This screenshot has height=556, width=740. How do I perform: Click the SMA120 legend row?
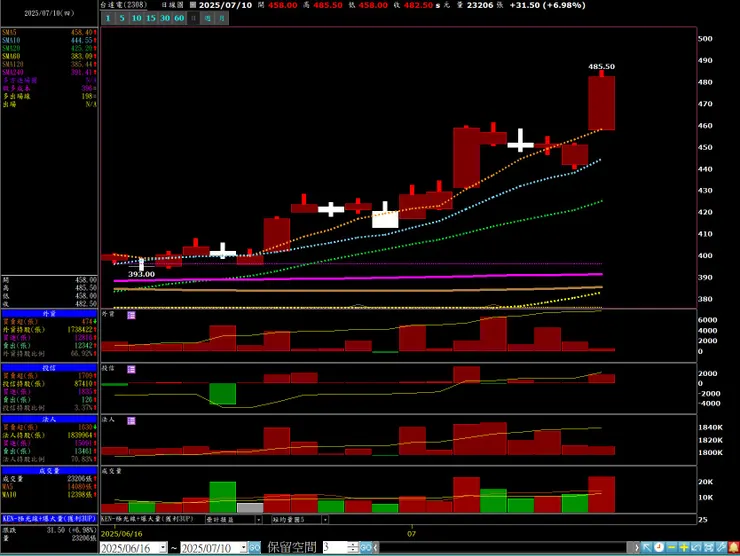pyautogui.click(x=49, y=65)
